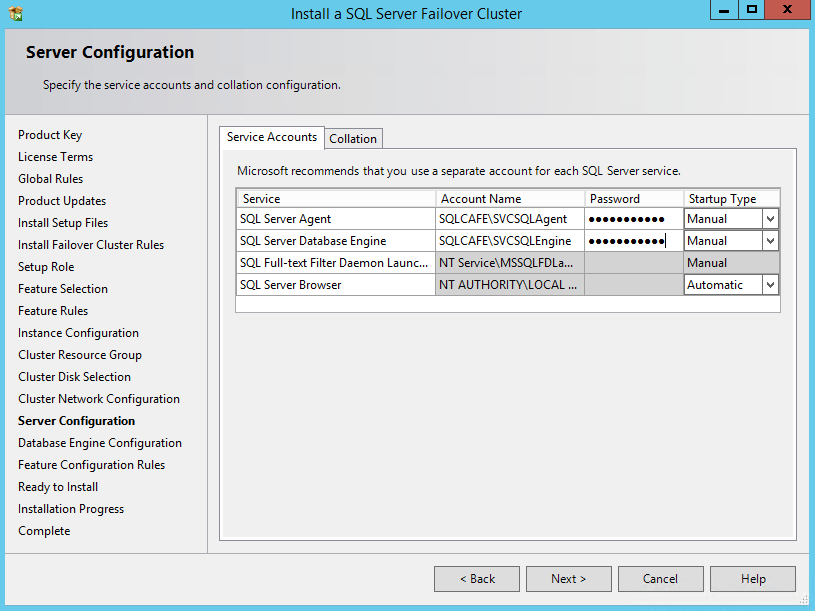The width and height of the screenshot is (815, 611).
Task: Click the Startup Type column header
Action: click(731, 198)
